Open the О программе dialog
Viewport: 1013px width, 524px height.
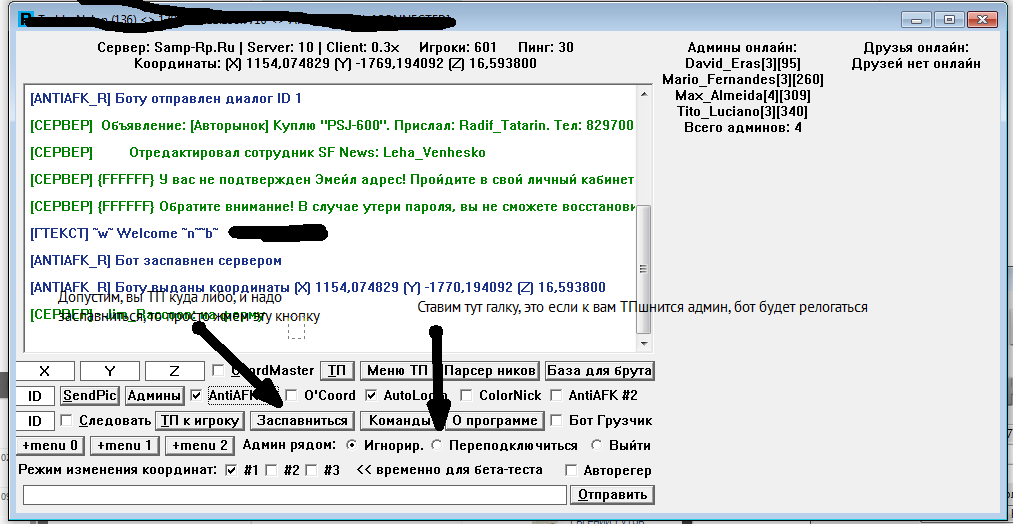pyautogui.click(x=495, y=420)
